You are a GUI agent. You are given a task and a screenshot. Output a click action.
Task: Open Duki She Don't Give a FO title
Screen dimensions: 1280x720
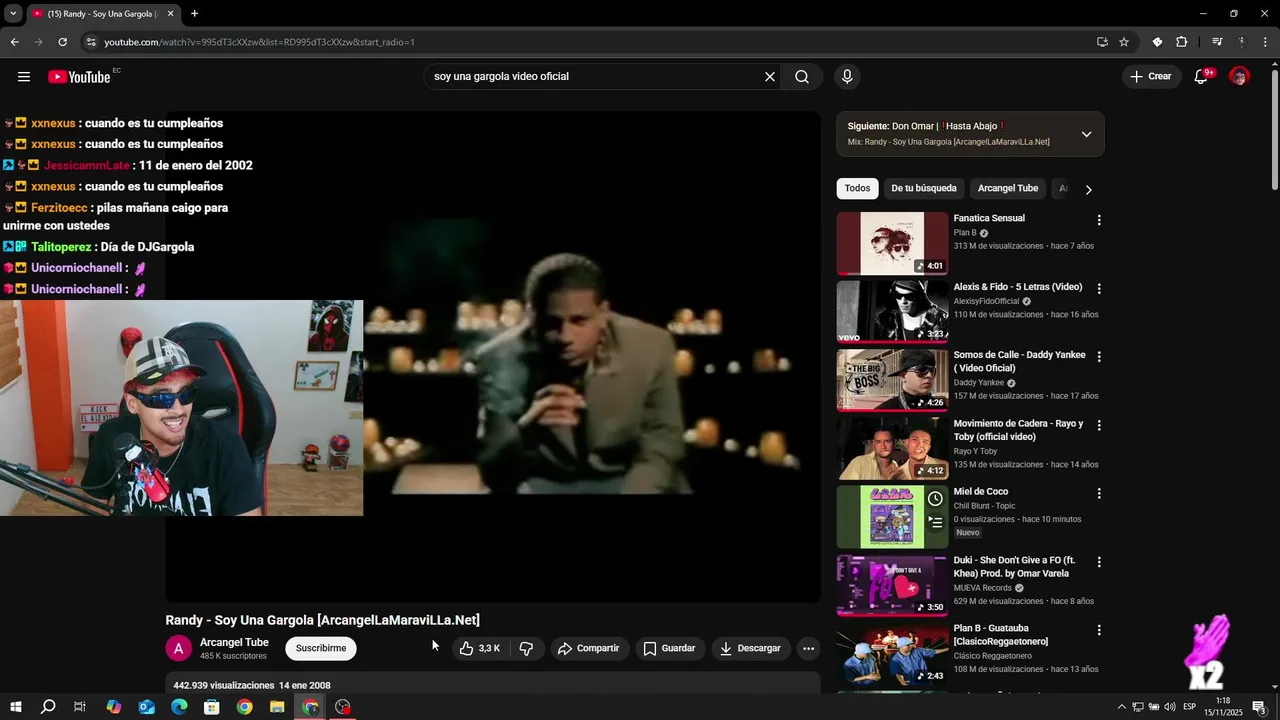[1014, 567]
